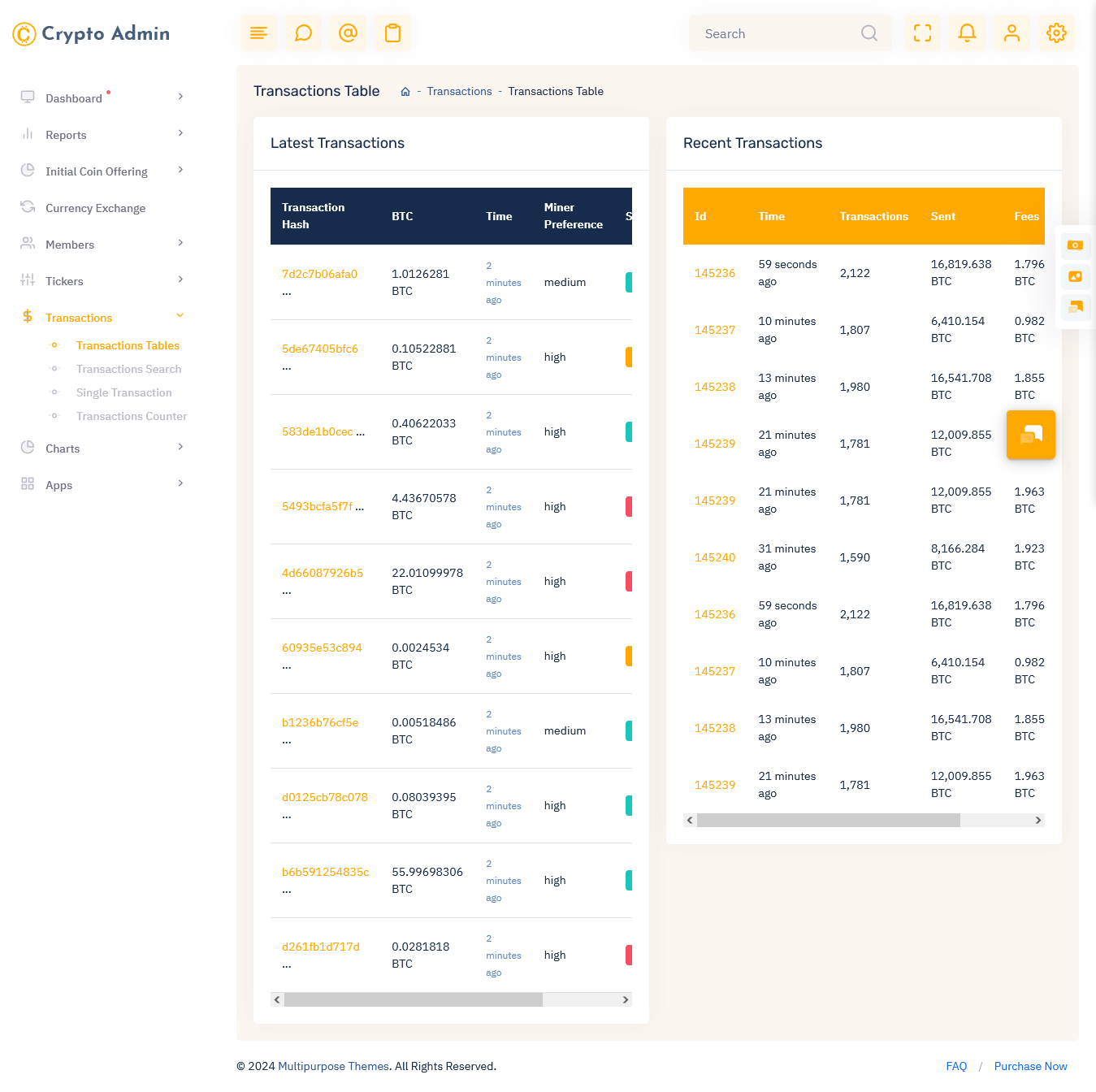Open the chat bubble icon in toolbar

tap(303, 33)
